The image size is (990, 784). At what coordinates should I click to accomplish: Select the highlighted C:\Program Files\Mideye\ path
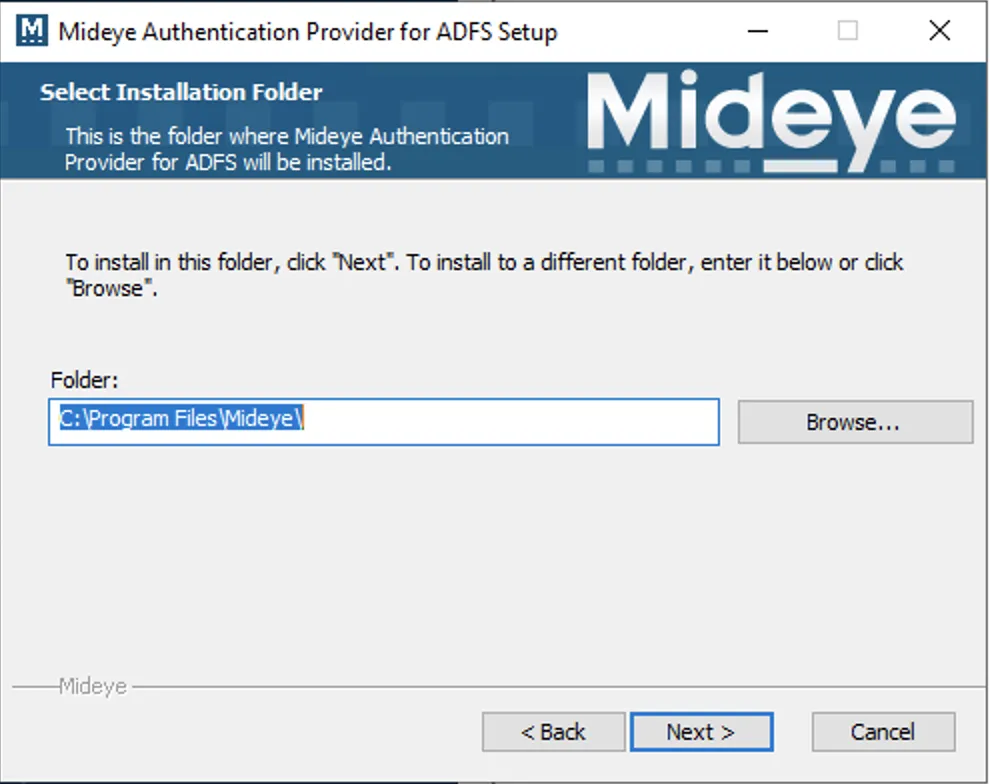pos(178,419)
